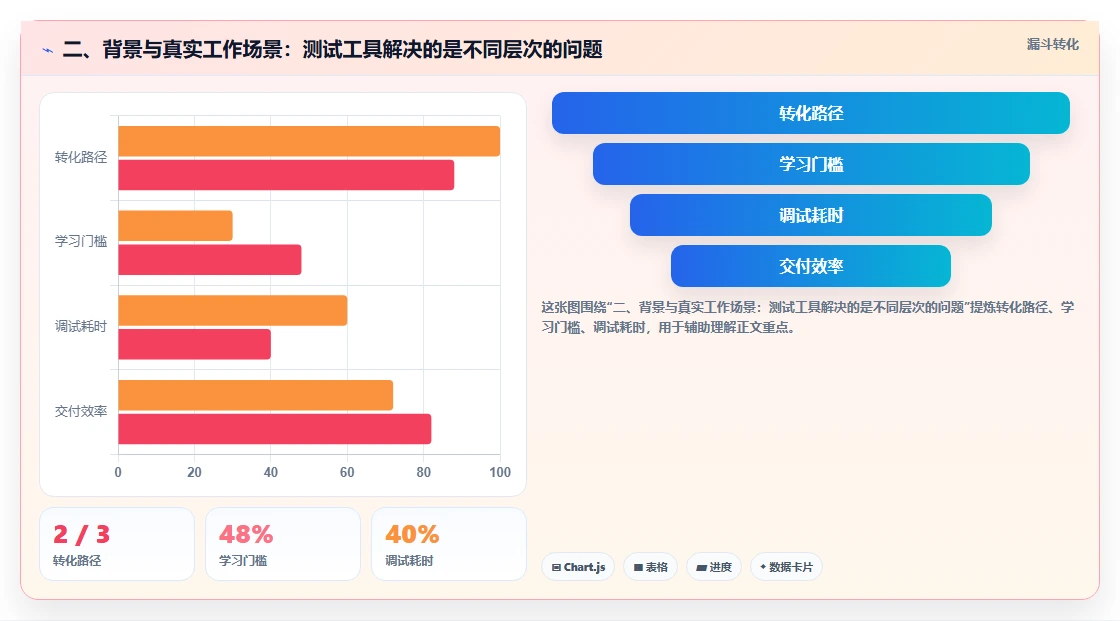1120x621 pixels.
Task: Click the 调试耗时 y-axis label
Action: (81, 327)
